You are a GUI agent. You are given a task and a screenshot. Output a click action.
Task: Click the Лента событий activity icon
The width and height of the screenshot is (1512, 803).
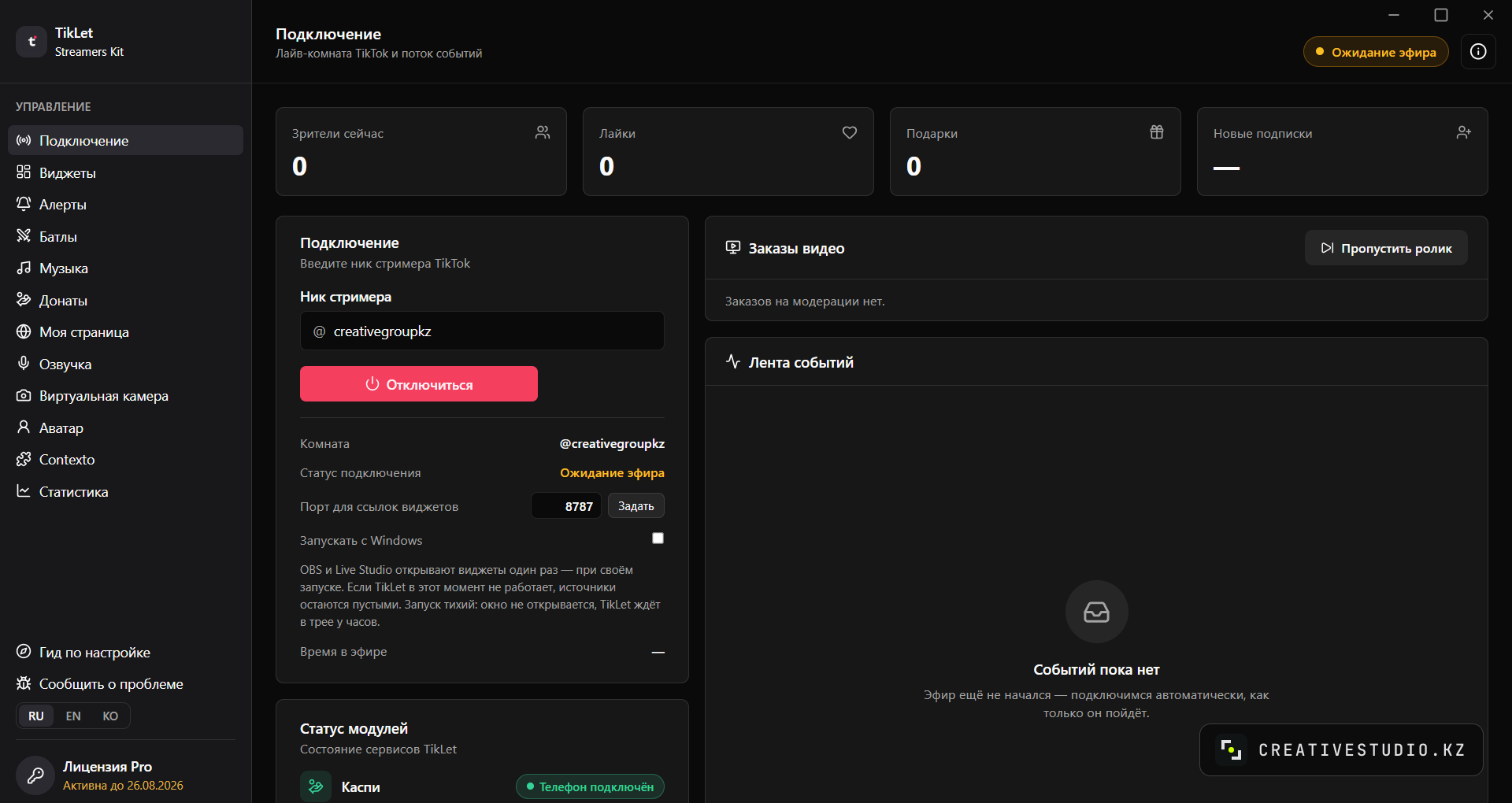733,362
